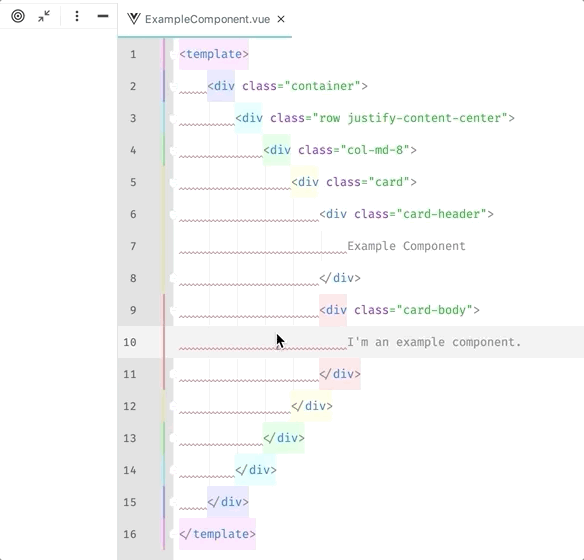This screenshot has height=560, width=584.
Task: Click the closing </div> on line 15
Action: [x=228, y=502]
